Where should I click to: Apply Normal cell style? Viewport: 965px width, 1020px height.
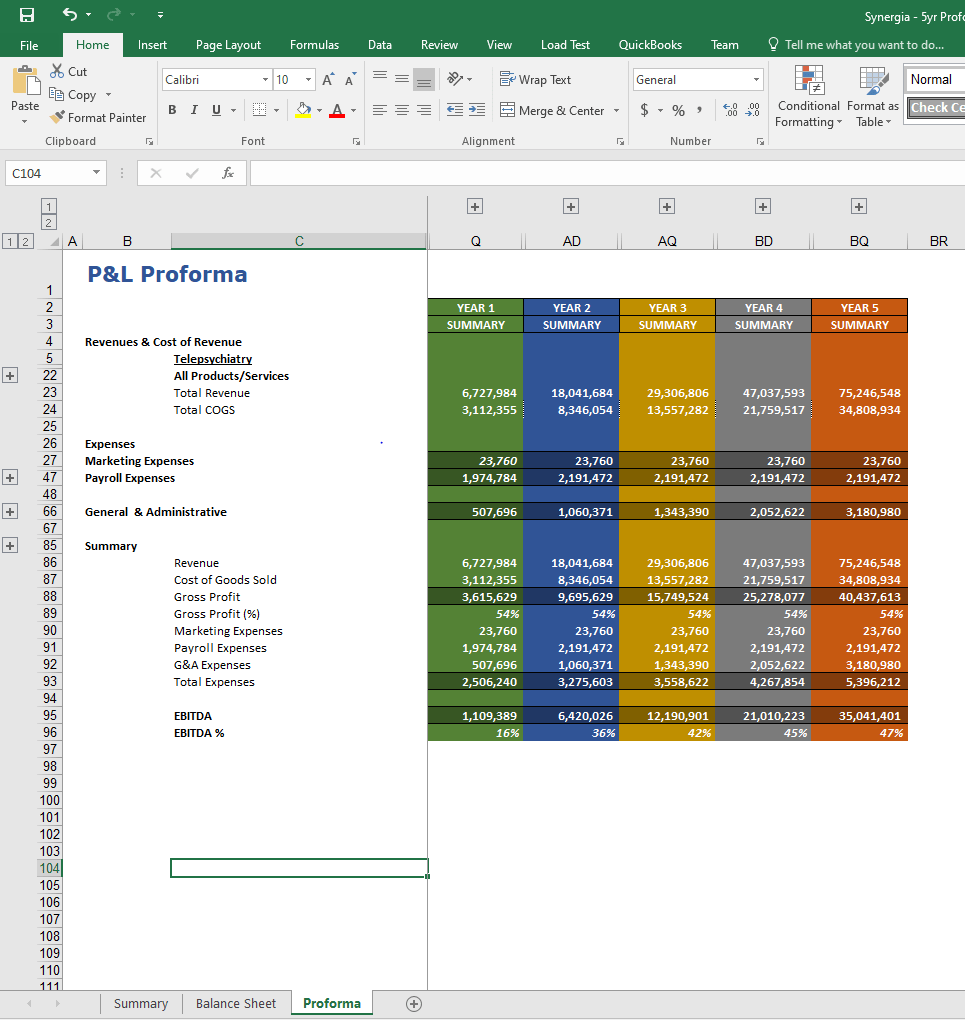934,79
